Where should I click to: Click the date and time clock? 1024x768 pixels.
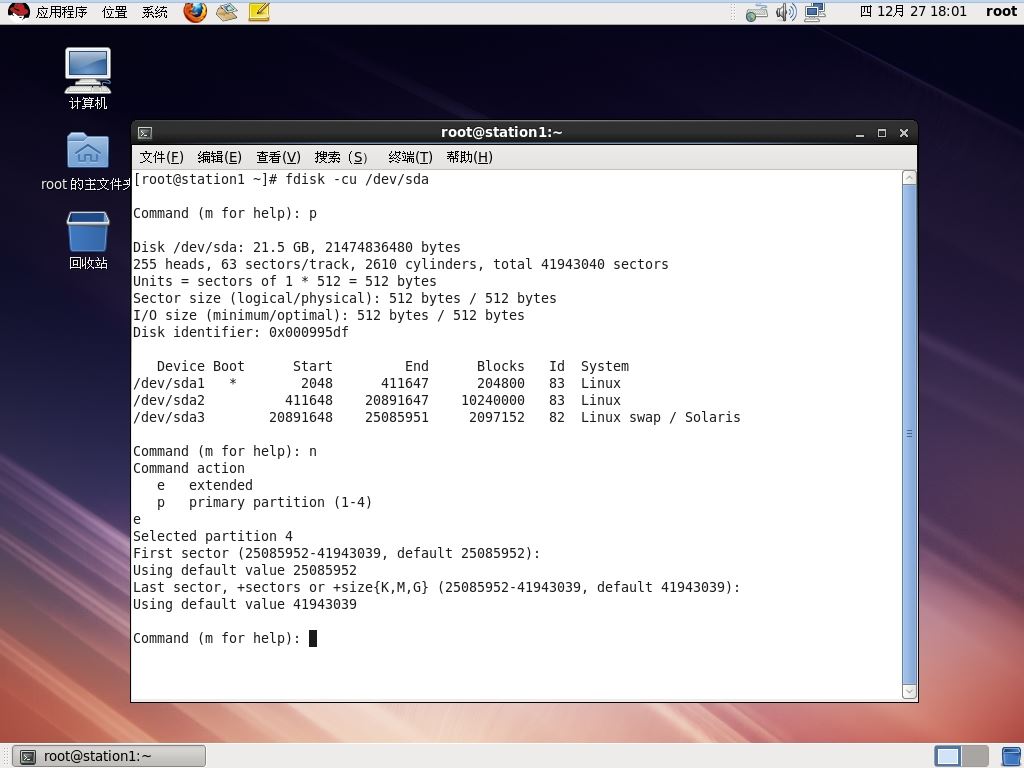coord(913,11)
